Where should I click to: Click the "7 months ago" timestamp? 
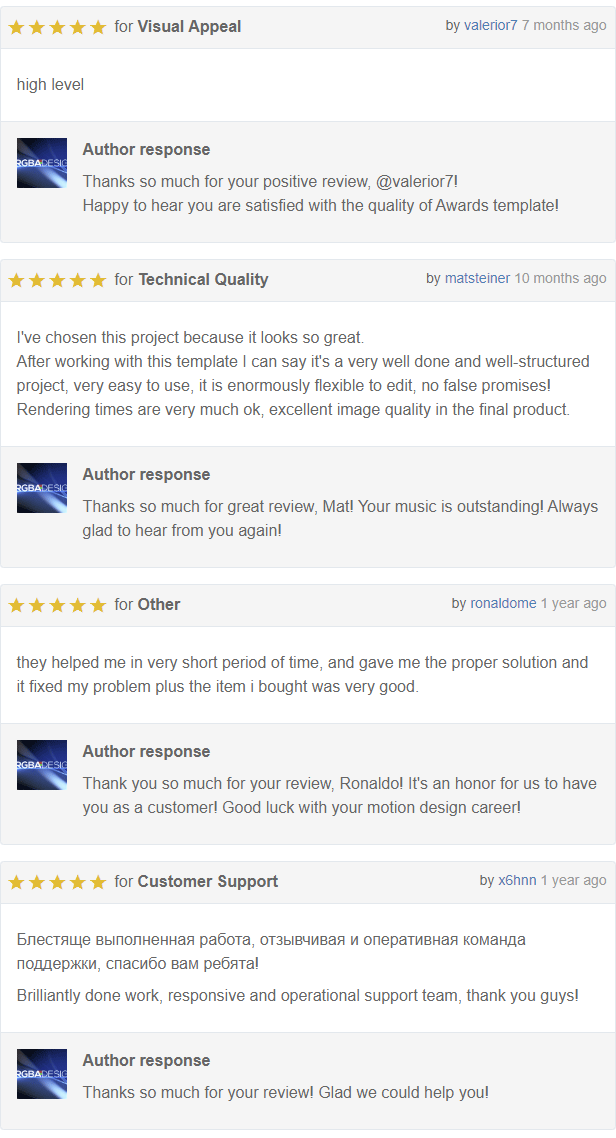click(x=564, y=25)
